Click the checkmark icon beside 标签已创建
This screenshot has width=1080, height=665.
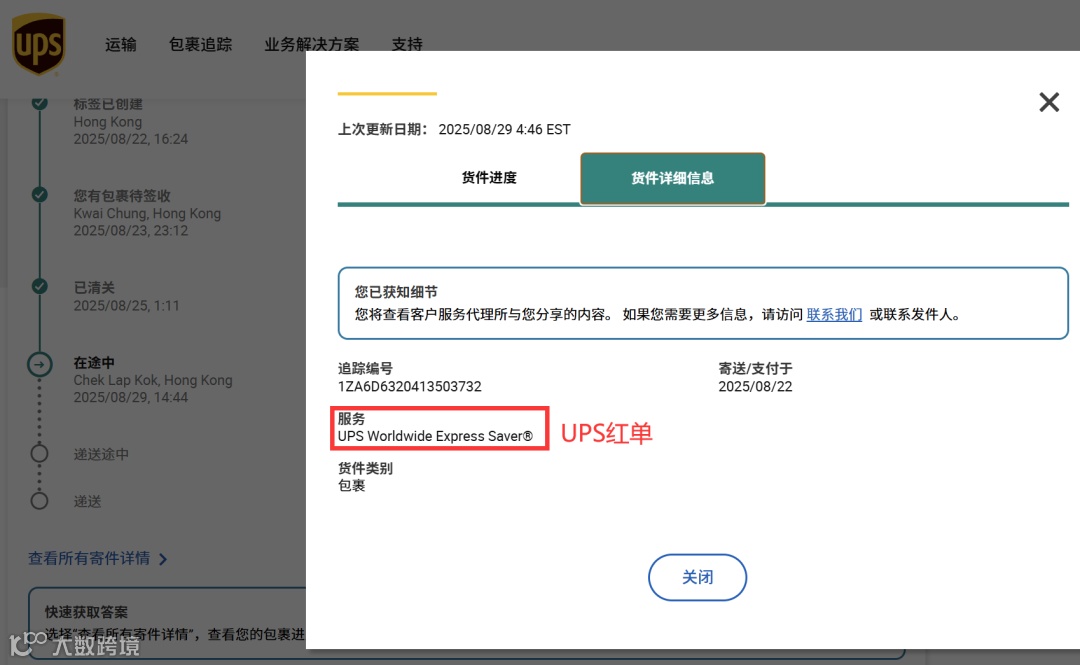(x=40, y=102)
